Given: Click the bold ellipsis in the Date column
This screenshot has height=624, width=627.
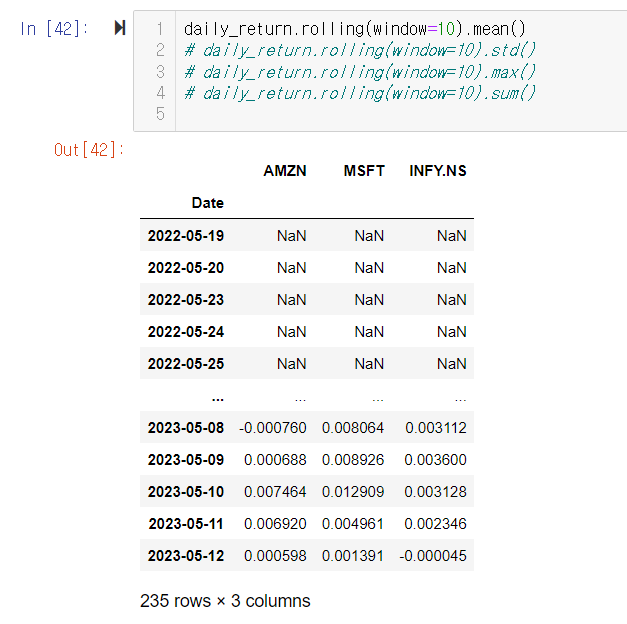Looking at the screenshot, I should (x=218, y=399).
